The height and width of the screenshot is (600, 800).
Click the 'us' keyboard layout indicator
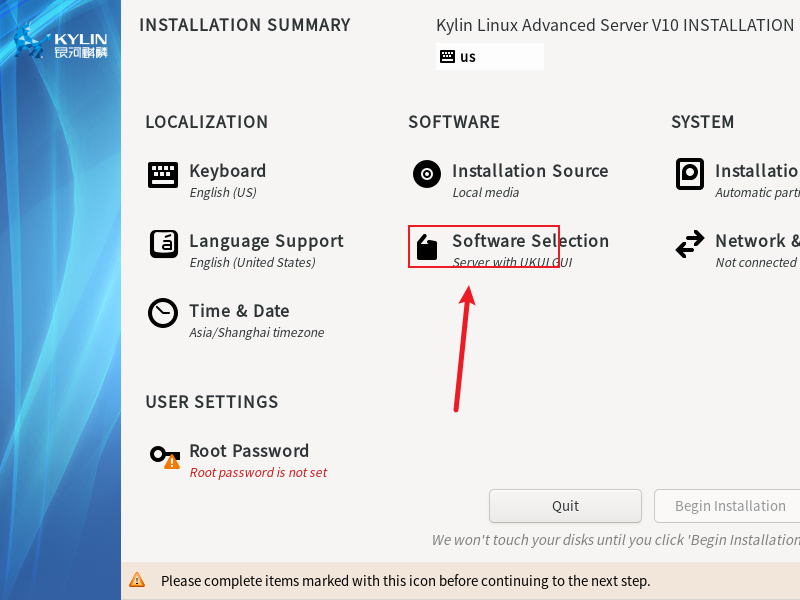tap(468, 57)
